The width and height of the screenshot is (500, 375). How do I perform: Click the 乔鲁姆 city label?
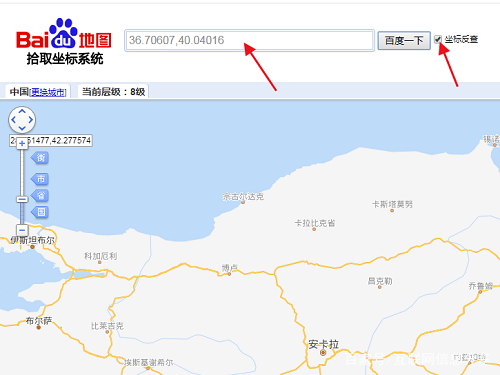point(480,286)
